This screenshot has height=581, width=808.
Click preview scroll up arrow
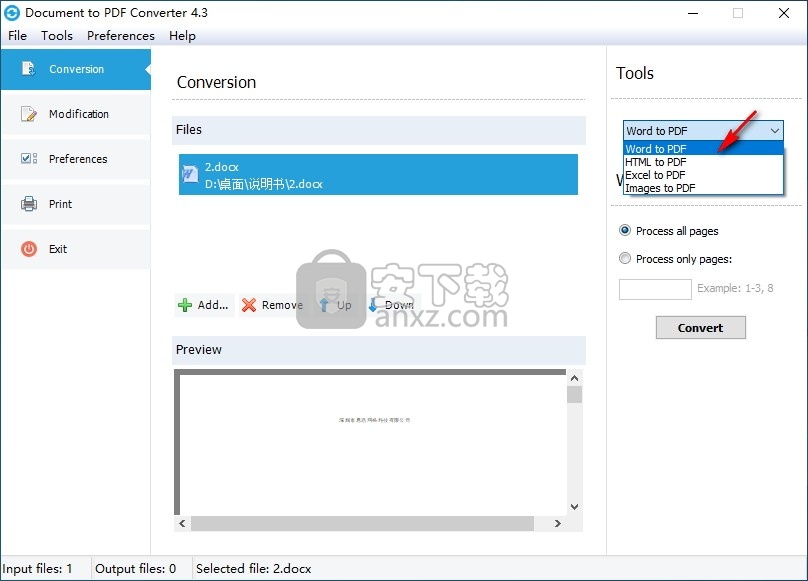575,378
